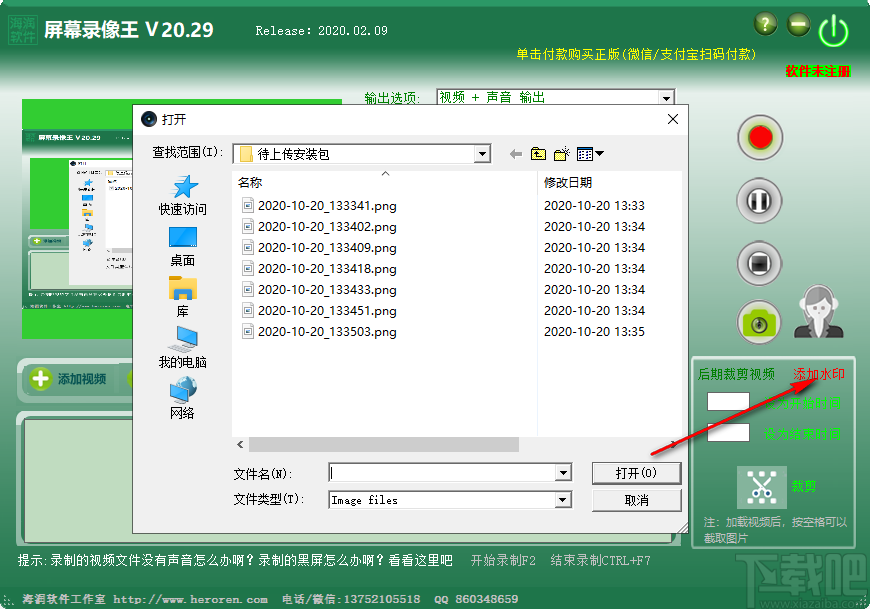The width and height of the screenshot is (870, 609).
Task: Click the purchase link 单击付款购买正版
Action: pyautogui.click(x=636, y=54)
